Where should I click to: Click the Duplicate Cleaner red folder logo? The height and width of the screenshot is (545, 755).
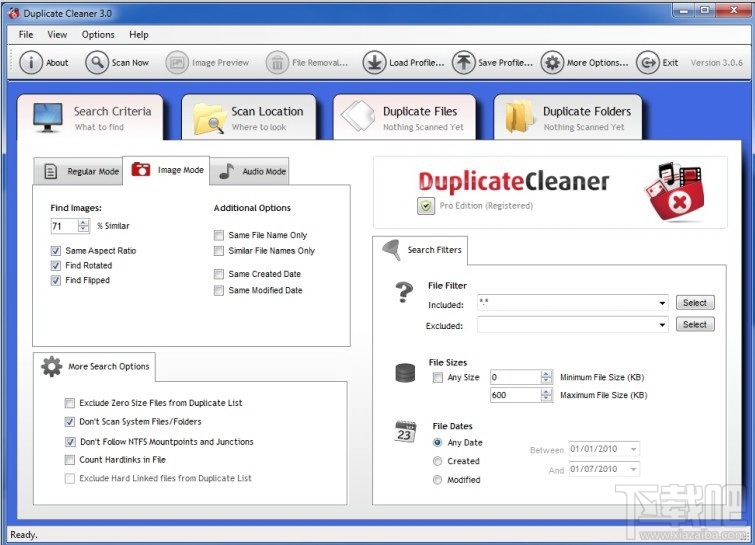tap(675, 192)
